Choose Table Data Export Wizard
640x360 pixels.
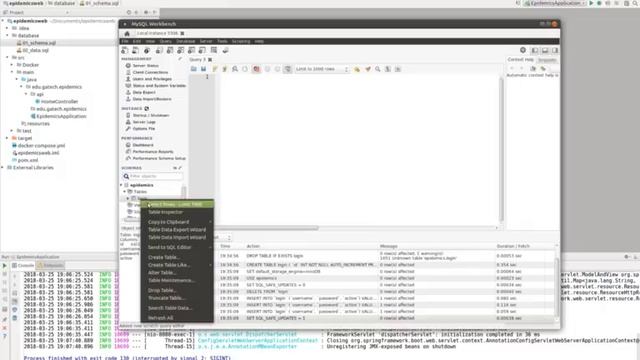pyautogui.click(x=177, y=230)
